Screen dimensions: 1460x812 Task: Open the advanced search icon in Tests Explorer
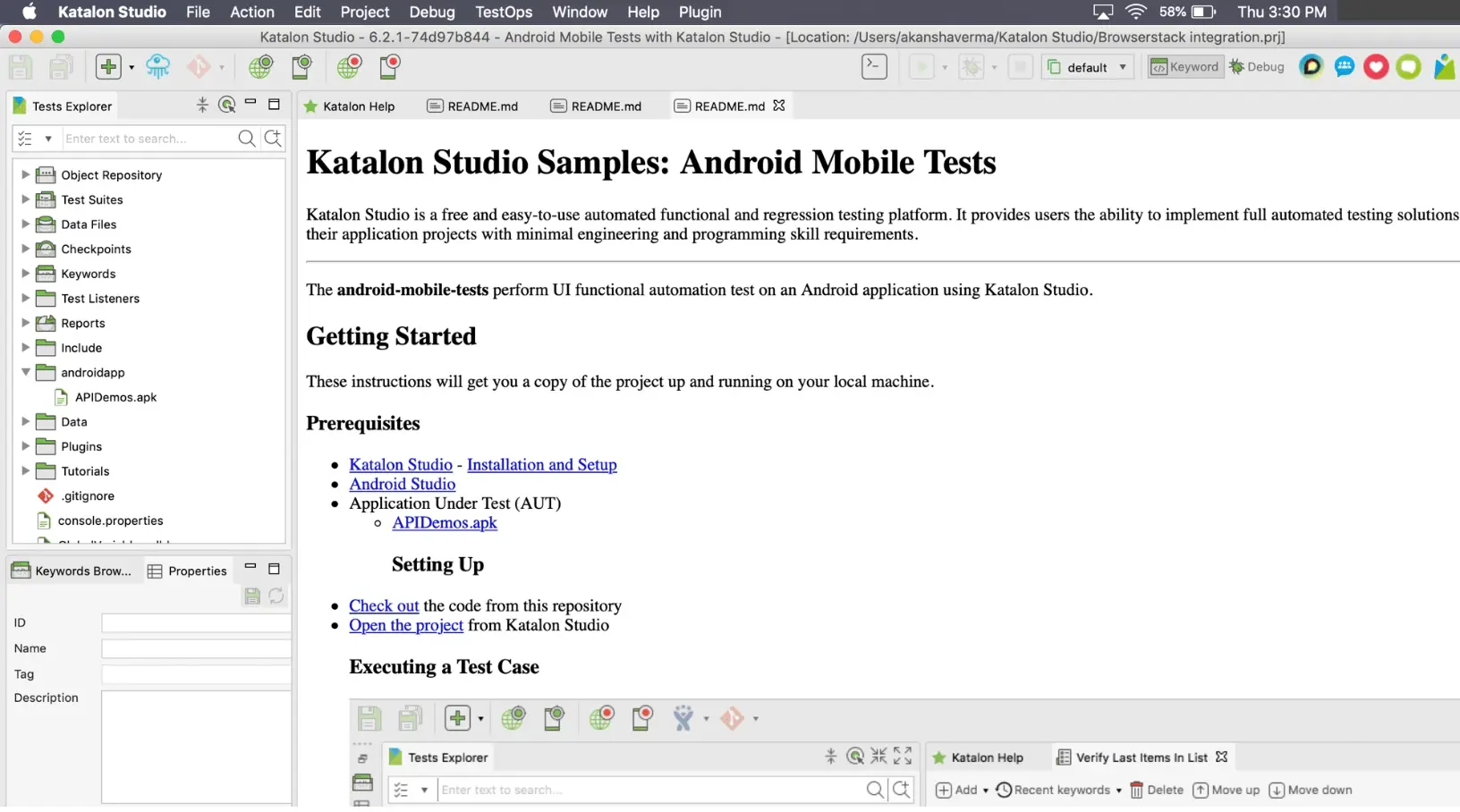coord(273,139)
